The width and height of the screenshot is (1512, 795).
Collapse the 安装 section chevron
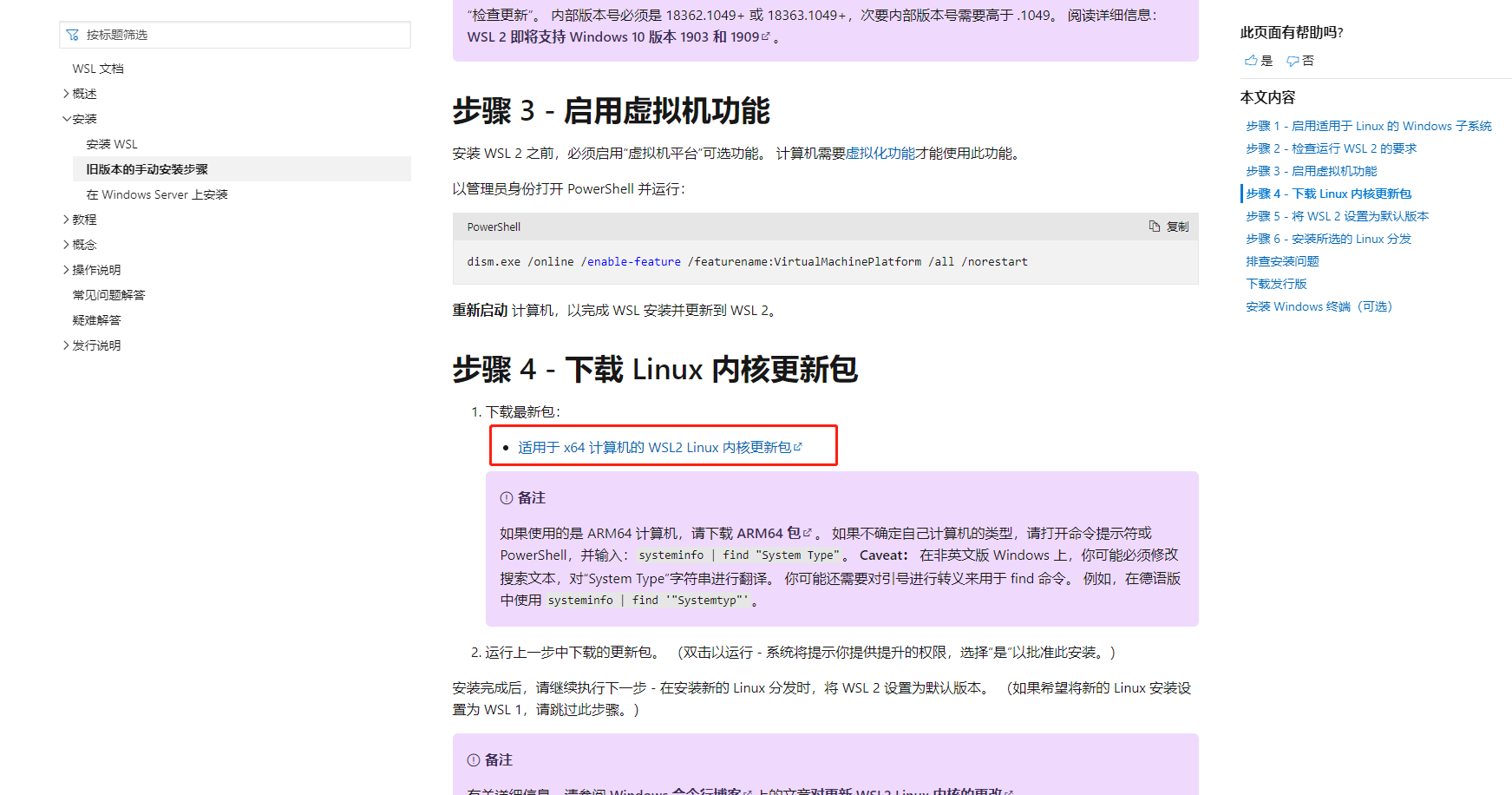[x=66, y=119]
